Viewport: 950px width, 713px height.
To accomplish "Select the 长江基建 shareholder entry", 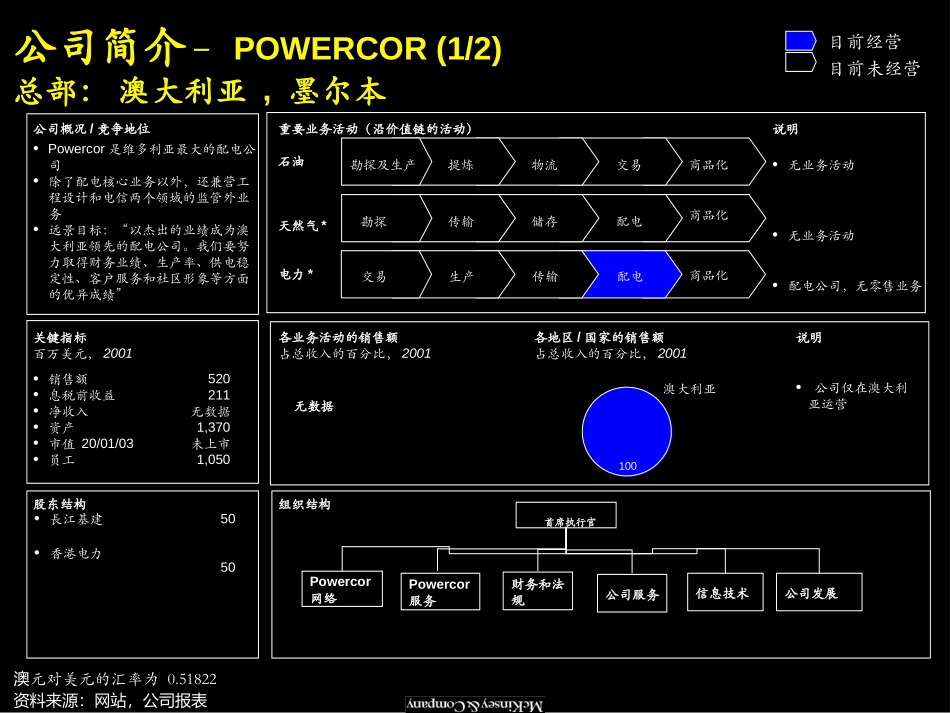I will 76,519.
